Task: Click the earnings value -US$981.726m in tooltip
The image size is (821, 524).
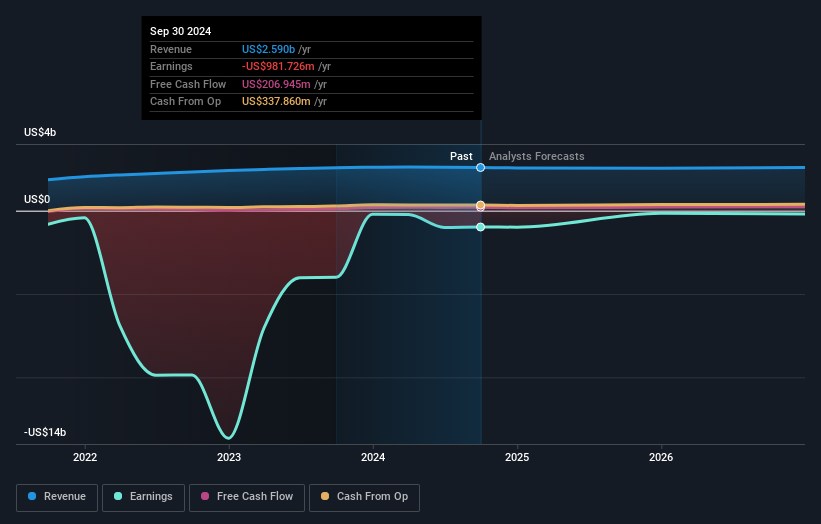Action: click(x=278, y=66)
